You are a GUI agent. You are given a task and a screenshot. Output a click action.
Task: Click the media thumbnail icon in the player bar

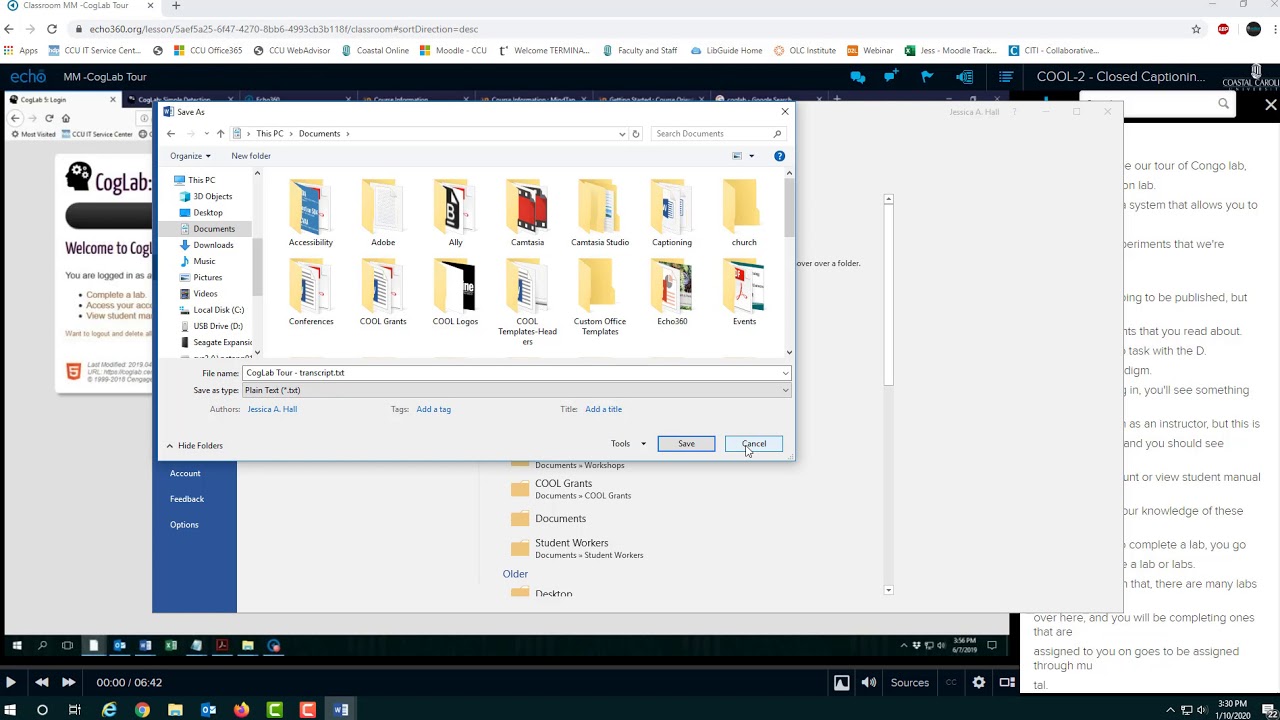841,682
